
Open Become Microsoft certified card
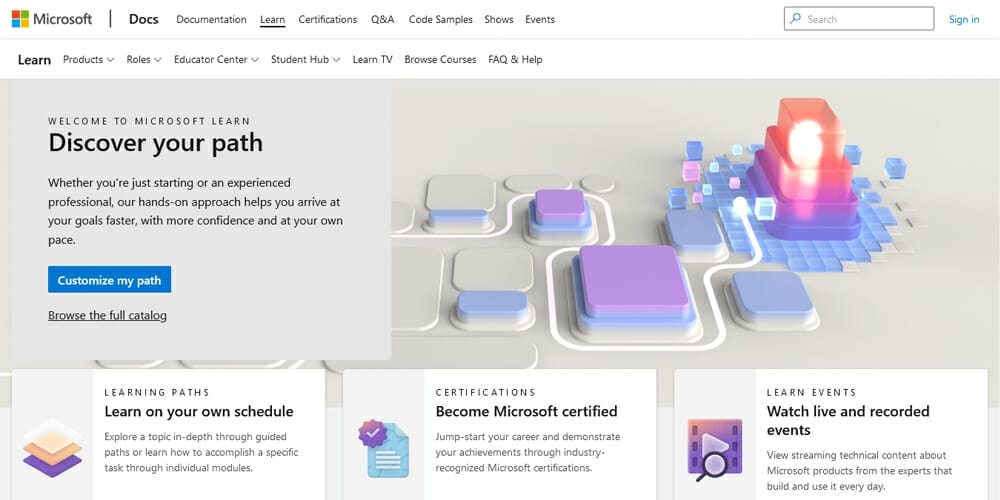click(499, 435)
